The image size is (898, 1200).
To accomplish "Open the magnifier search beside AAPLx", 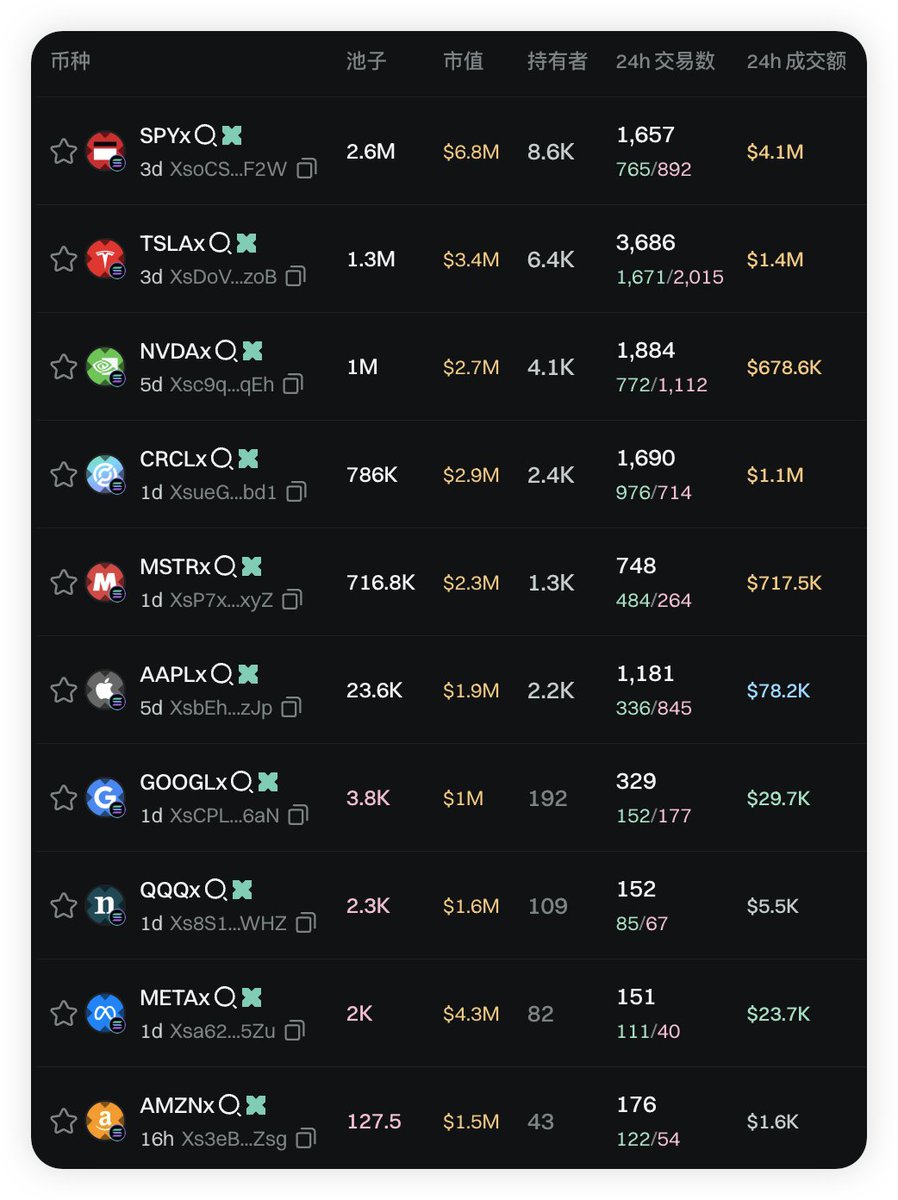I will [x=222, y=675].
